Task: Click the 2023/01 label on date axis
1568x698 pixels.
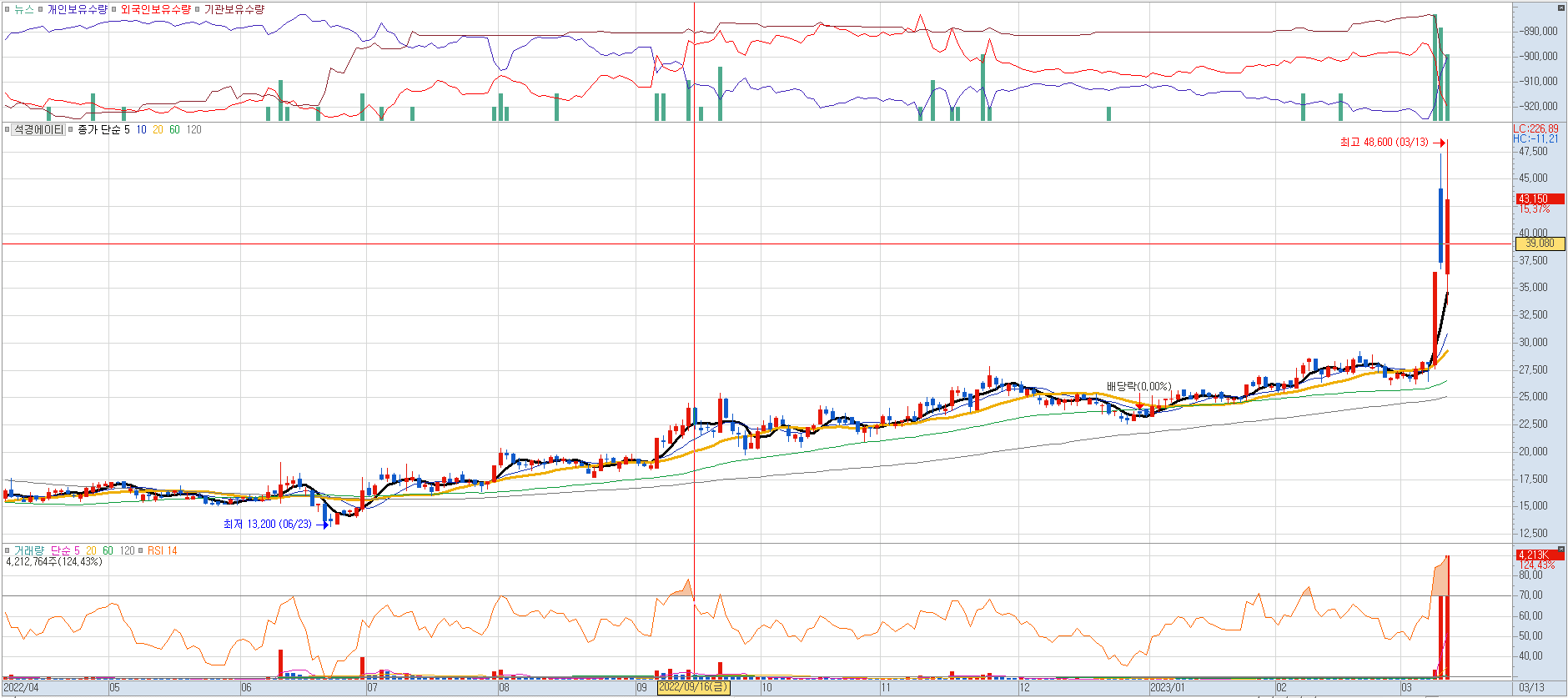Action: pos(1168,688)
